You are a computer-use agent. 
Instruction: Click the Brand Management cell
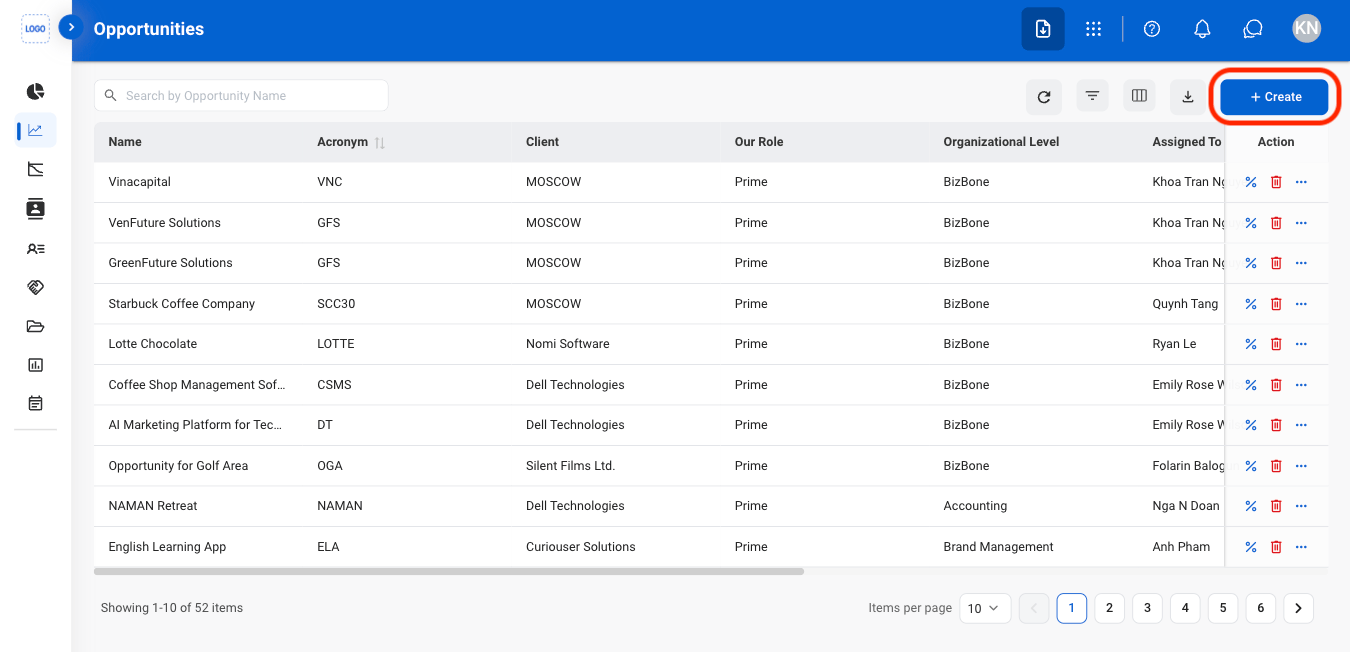click(x=999, y=547)
